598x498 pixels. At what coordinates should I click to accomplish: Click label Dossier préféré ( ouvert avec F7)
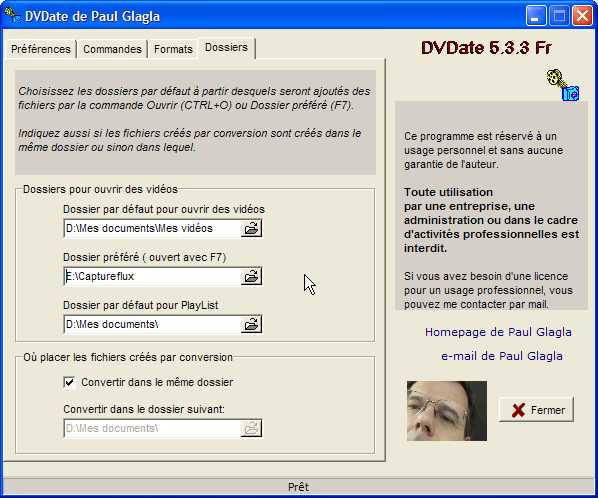tap(145, 257)
